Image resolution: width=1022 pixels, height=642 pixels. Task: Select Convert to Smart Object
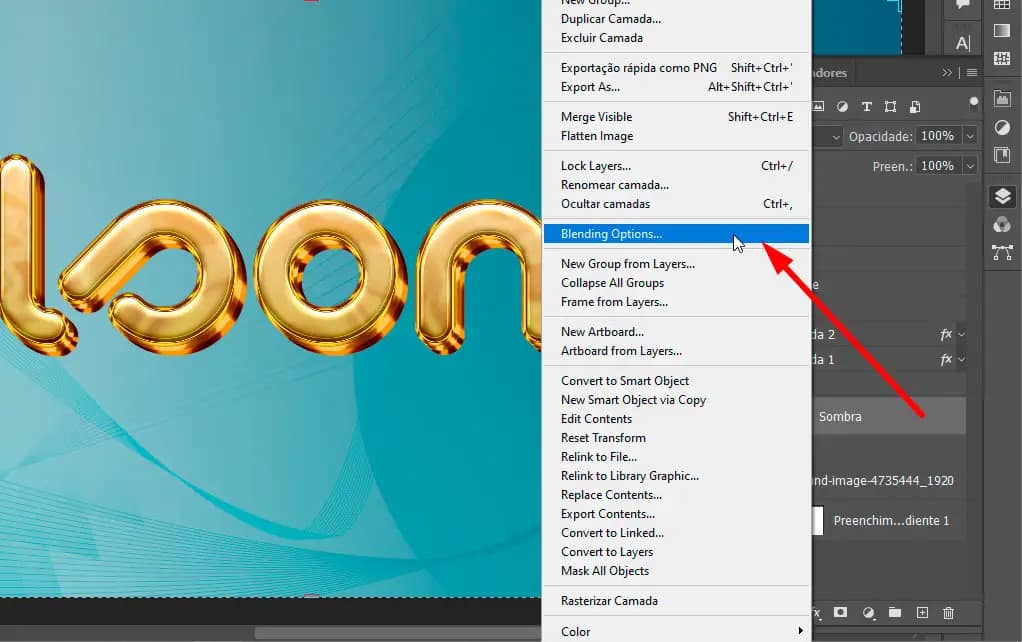tap(624, 381)
